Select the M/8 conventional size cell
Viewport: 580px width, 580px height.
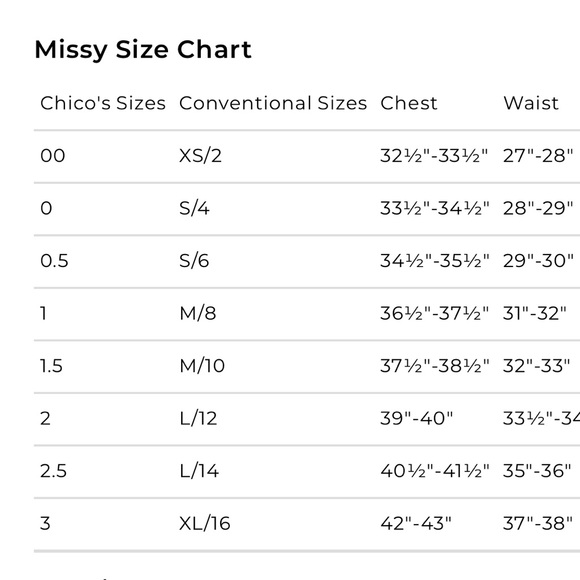click(x=198, y=313)
